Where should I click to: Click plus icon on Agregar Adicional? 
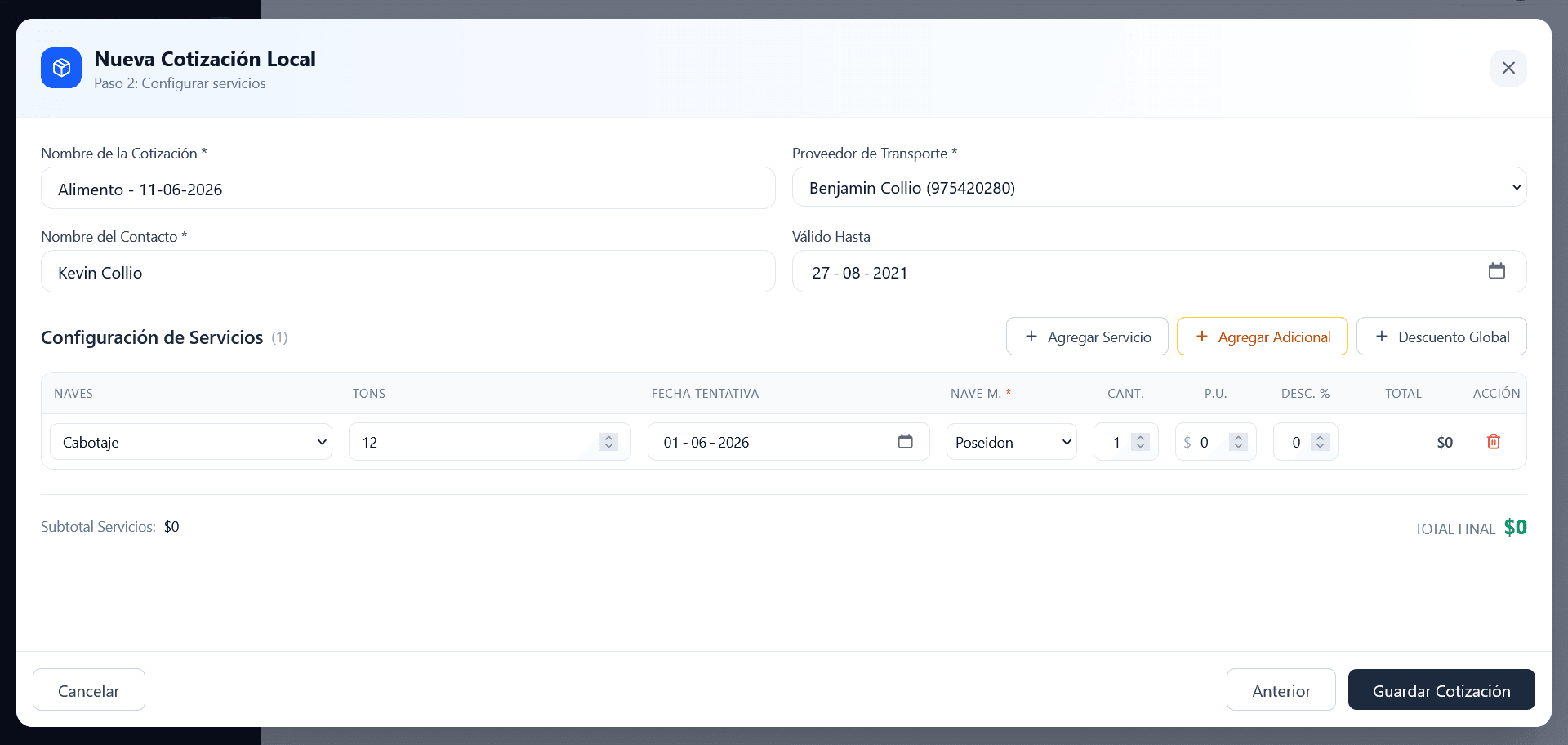click(x=1202, y=337)
